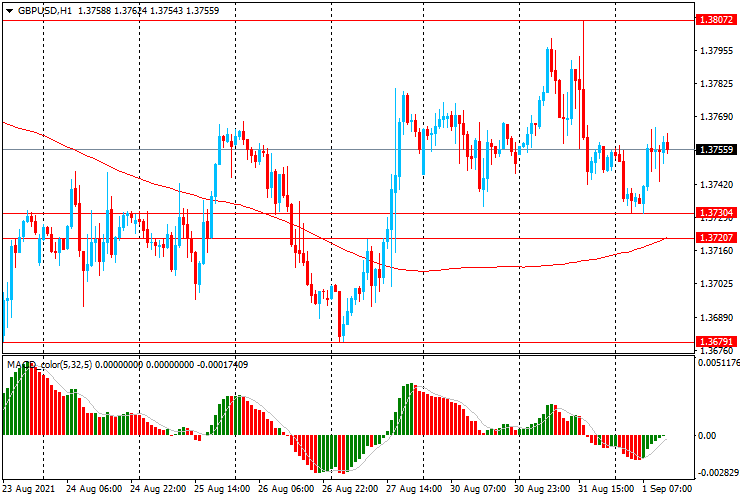Select the red horizontal line at 1.36791
740x500 pixels.
coord(348,342)
